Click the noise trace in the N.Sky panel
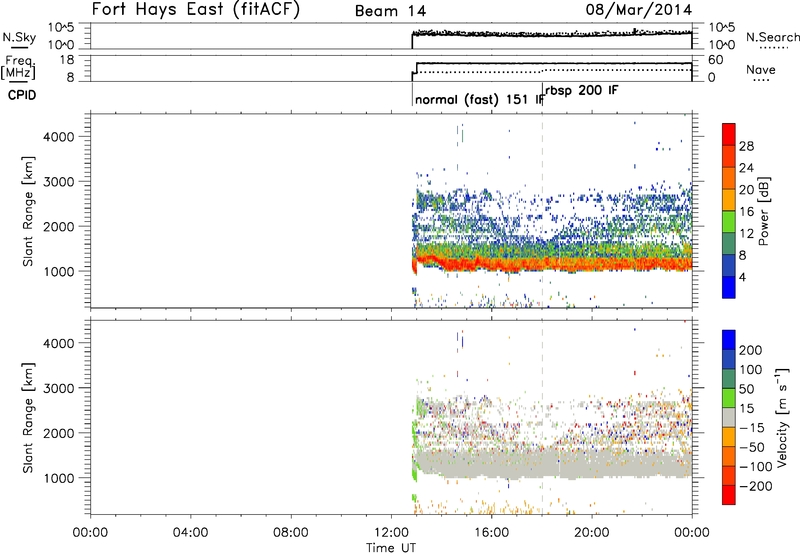This screenshot has width=800, height=554. point(552,34)
